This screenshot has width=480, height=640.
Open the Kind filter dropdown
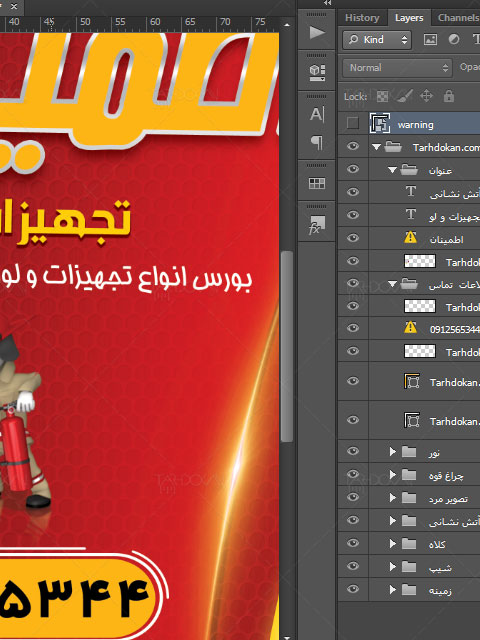pyautogui.click(x=377, y=40)
